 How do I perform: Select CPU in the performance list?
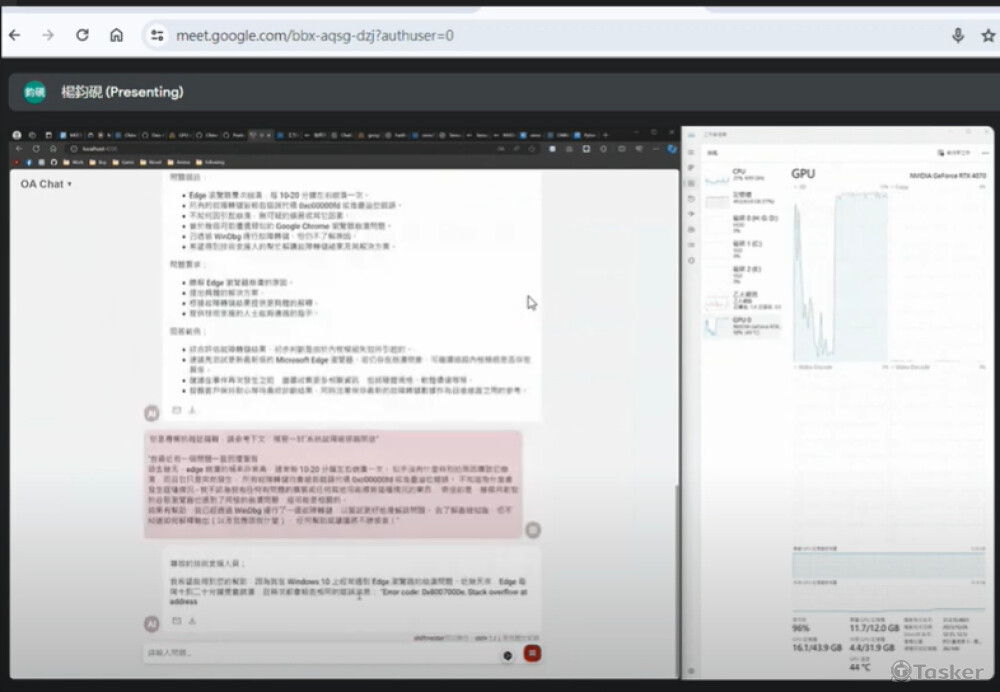click(738, 174)
